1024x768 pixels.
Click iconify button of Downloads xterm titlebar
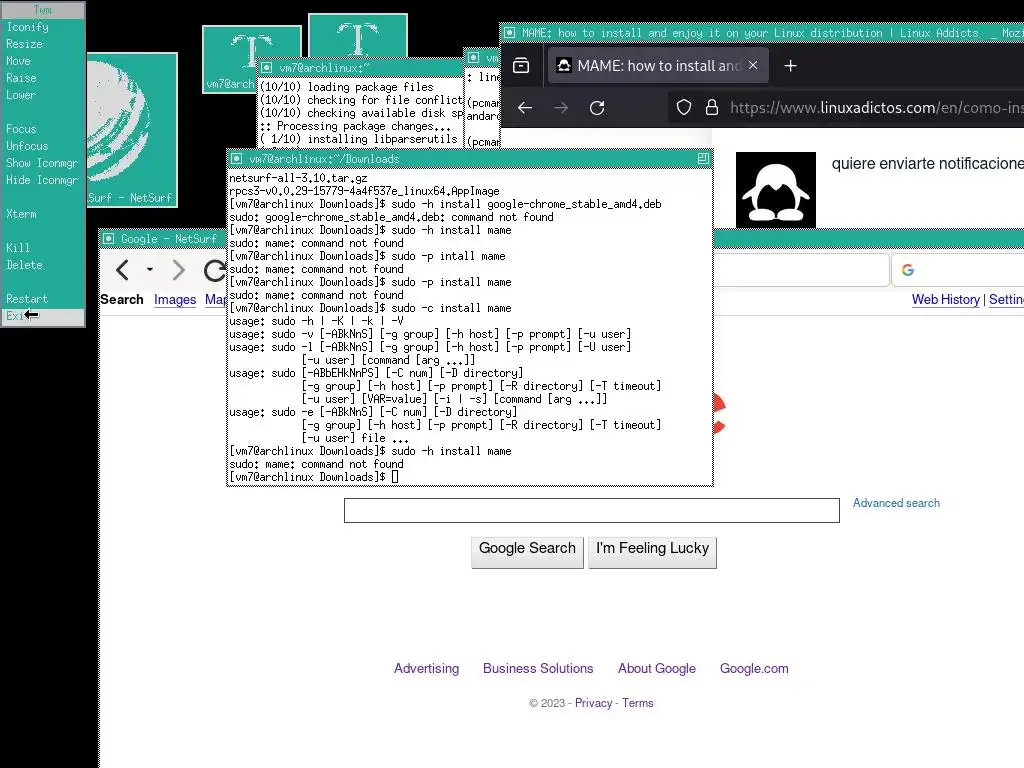coord(236,159)
